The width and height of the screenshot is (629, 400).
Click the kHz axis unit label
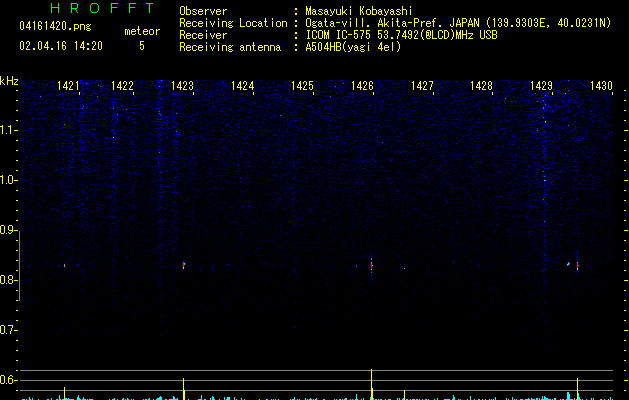click(x=9, y=81)
